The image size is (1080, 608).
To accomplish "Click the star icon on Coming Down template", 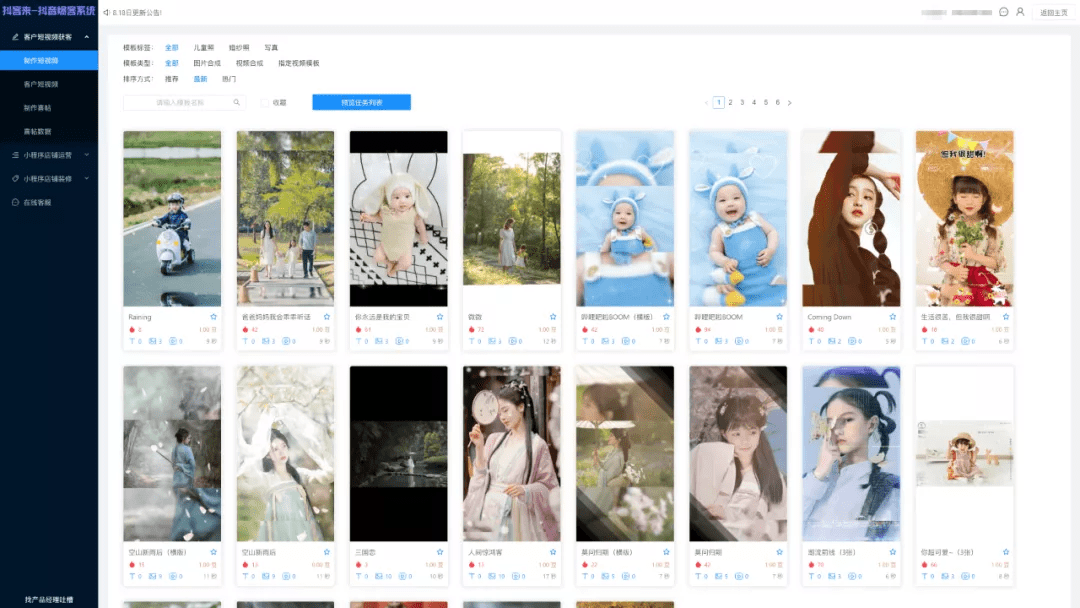I will tap(892, 317).
